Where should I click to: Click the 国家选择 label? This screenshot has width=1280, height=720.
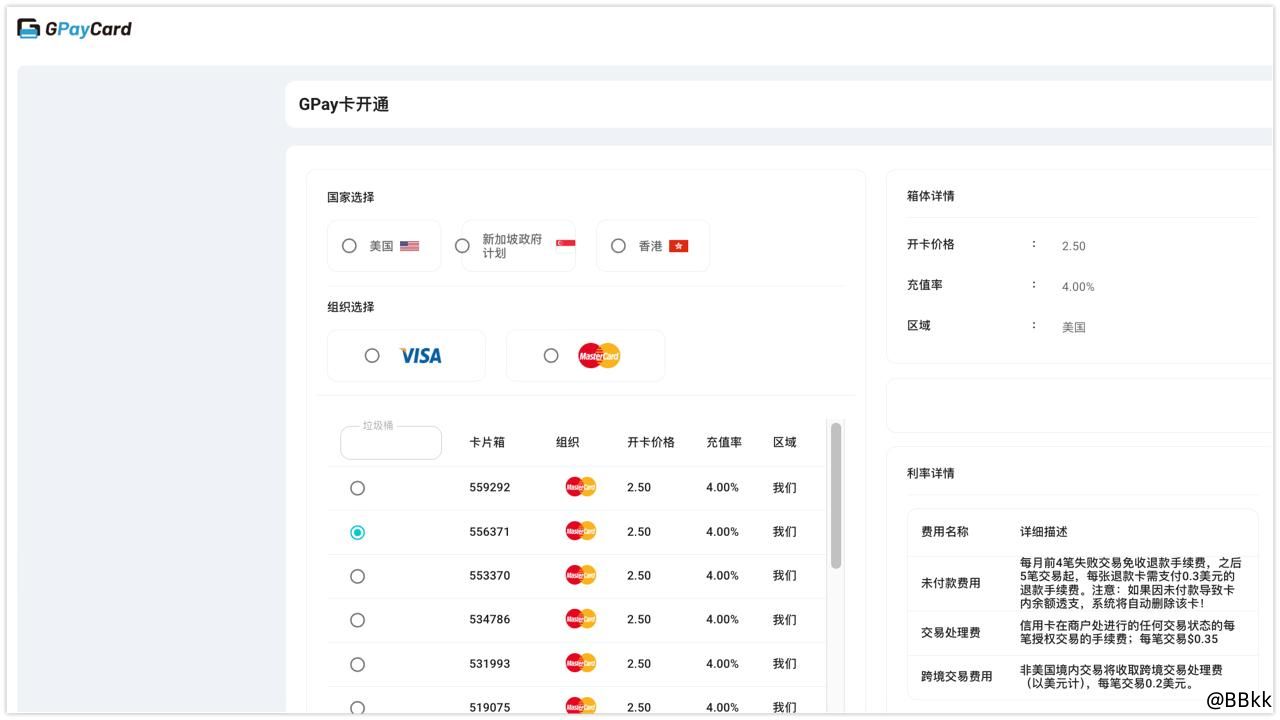(x=351, y=198)
